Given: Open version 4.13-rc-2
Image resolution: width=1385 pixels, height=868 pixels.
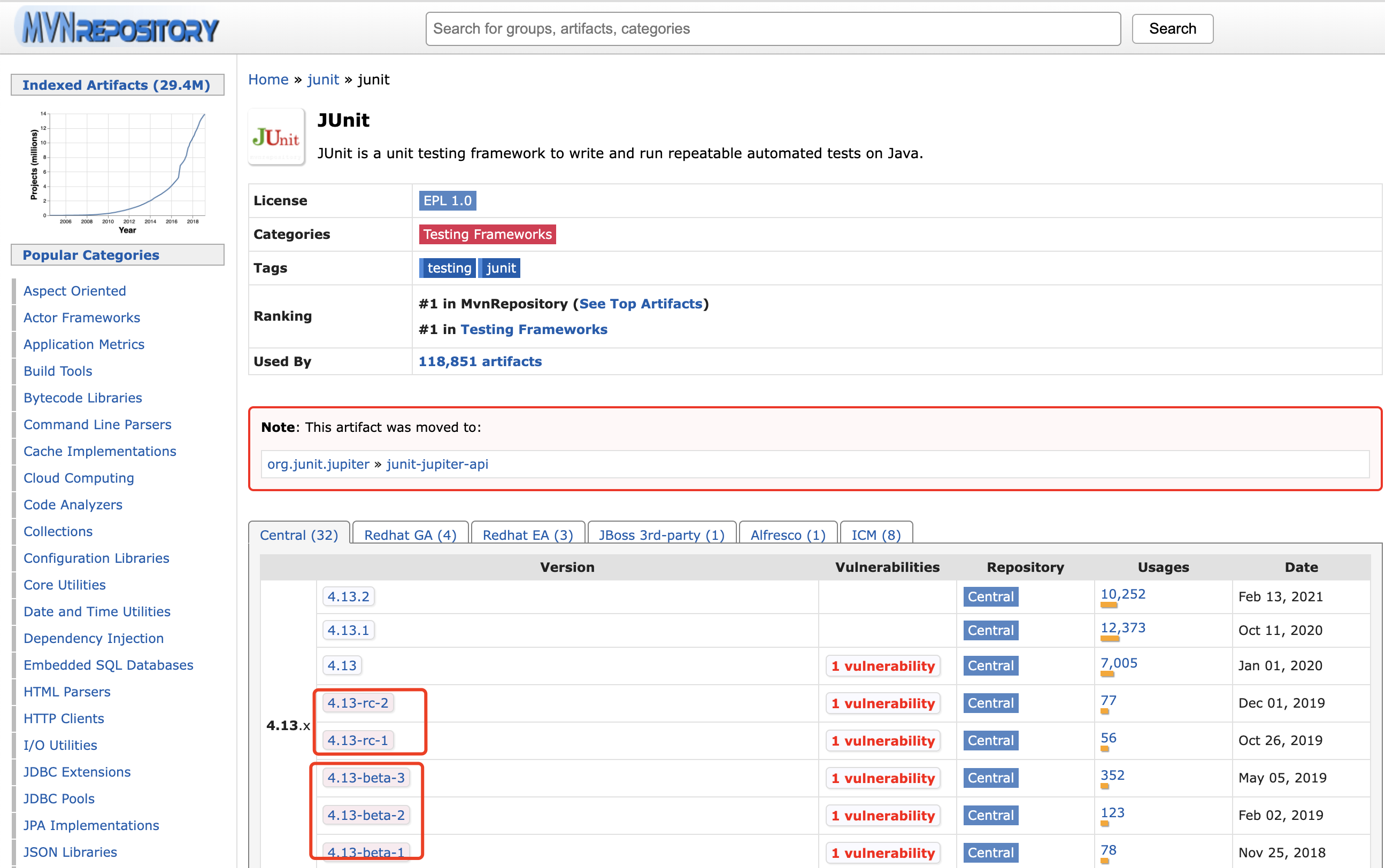Looking at the screenshot, I should point(358,703).
